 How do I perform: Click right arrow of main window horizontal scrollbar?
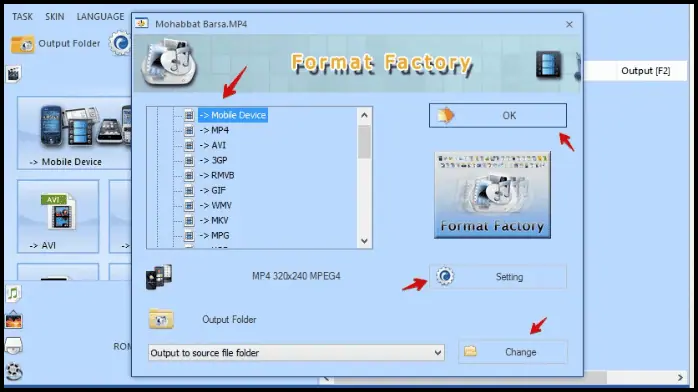[680, 377]
